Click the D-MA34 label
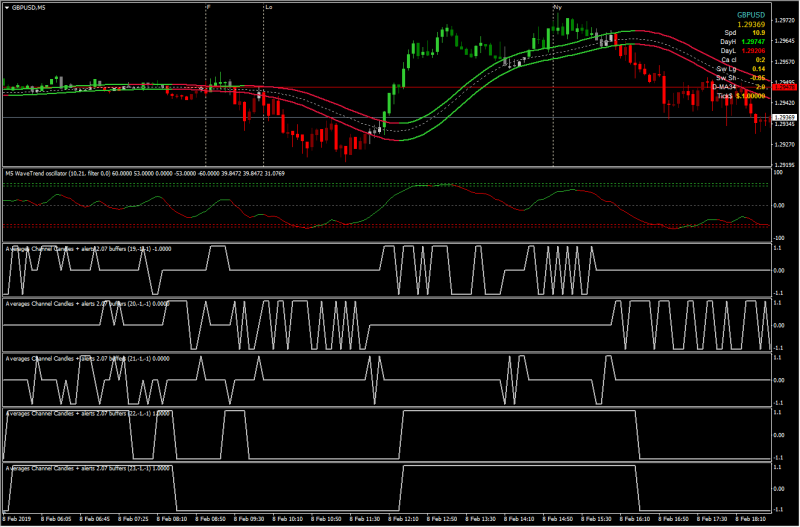Screen dimensions: 800x527 (x=724, y=87)
